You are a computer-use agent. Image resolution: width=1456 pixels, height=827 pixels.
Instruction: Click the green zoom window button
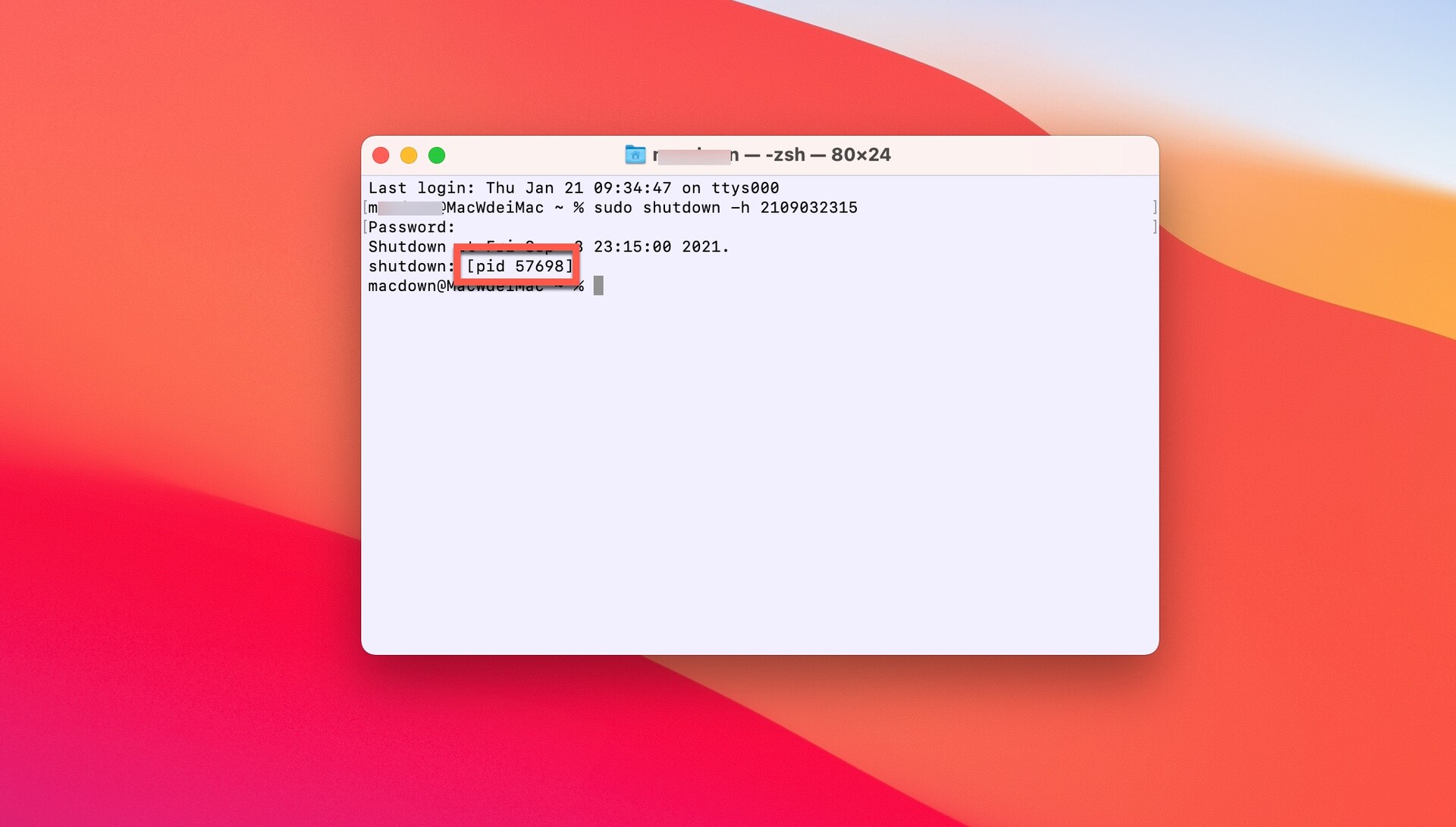tap(437, 155)
